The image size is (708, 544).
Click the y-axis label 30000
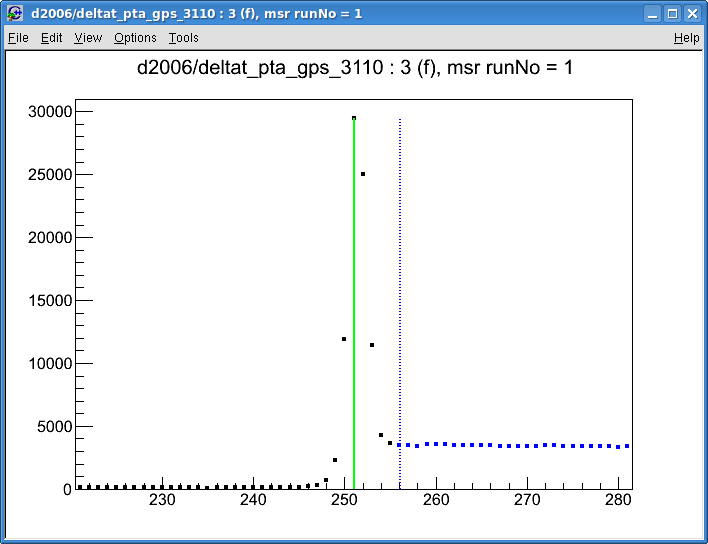pos(47,111)
